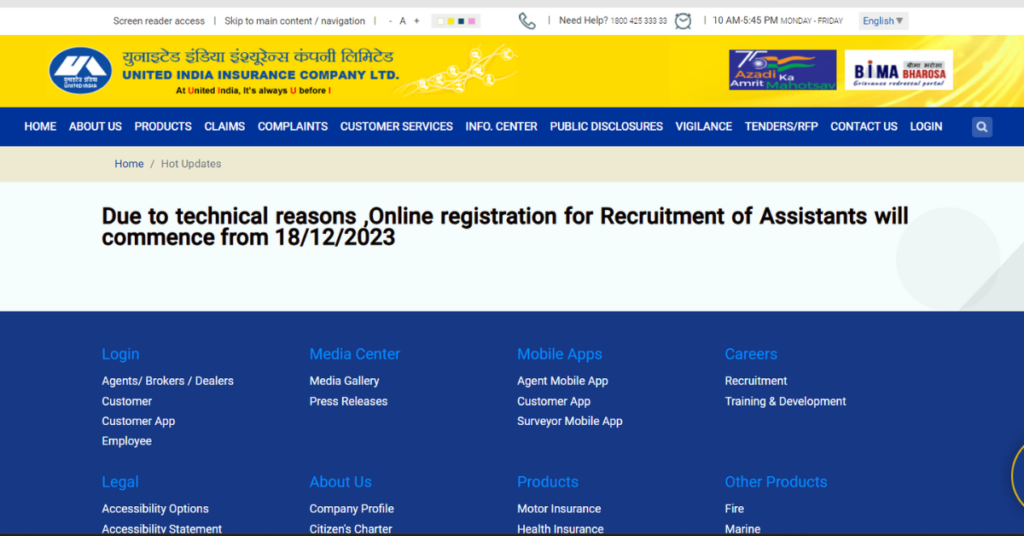Click the Media Center footer heading
The width and height of the screenshot is (1024, 536).
[355, 354]
